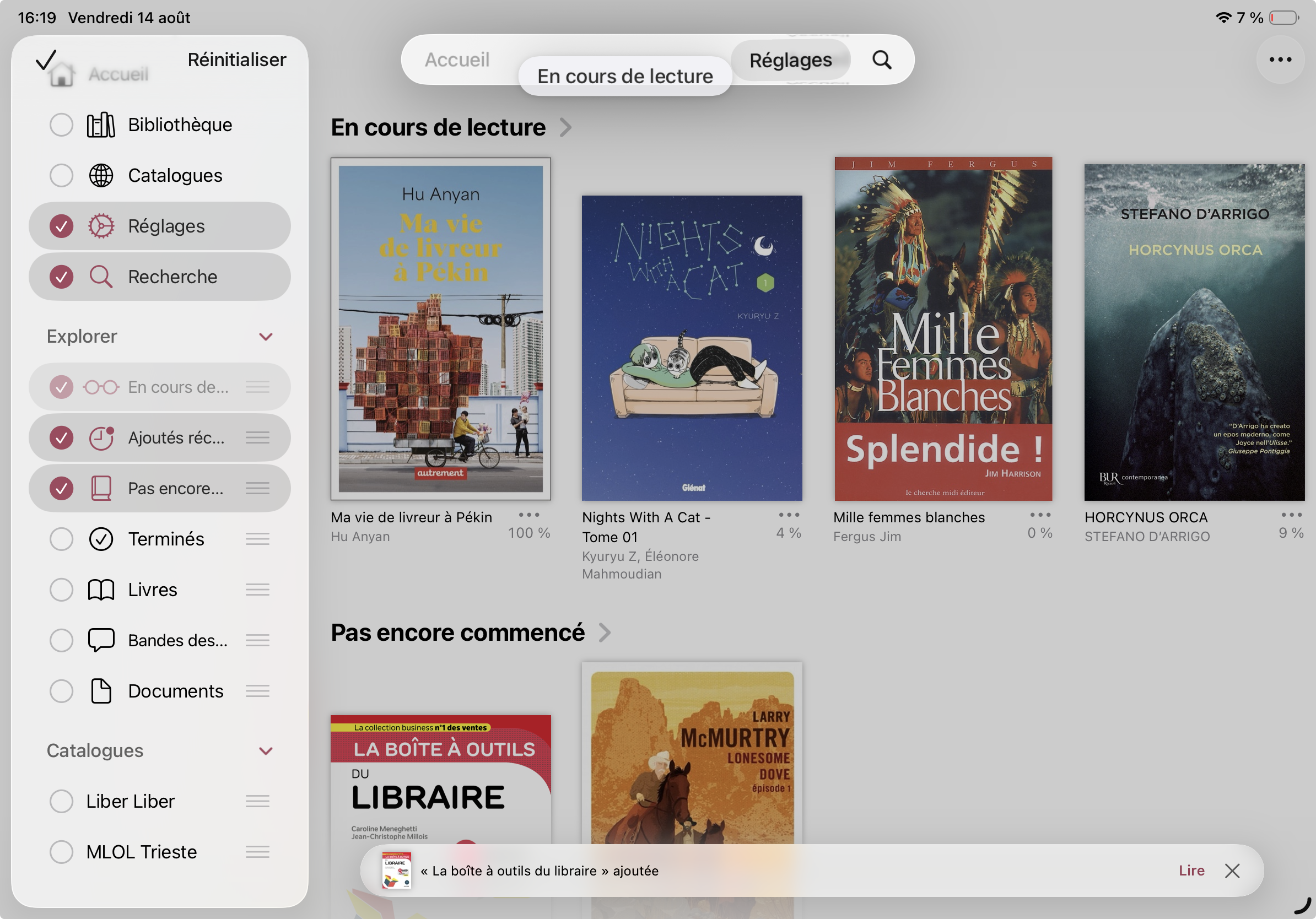
Task: Expand the En cours de lecture shelf chevron
Action: click(x=566, y=127)
